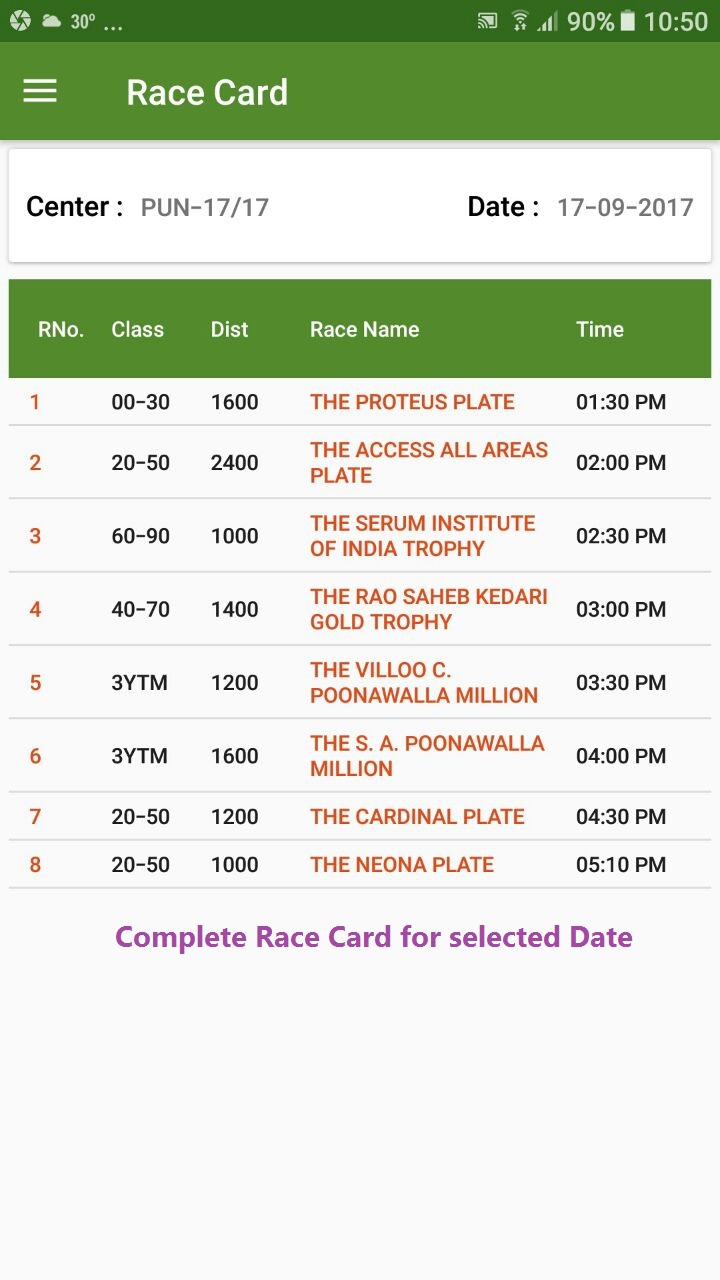Click the Race Name column header
720x1280 pixels.
[x=365, y=329]
